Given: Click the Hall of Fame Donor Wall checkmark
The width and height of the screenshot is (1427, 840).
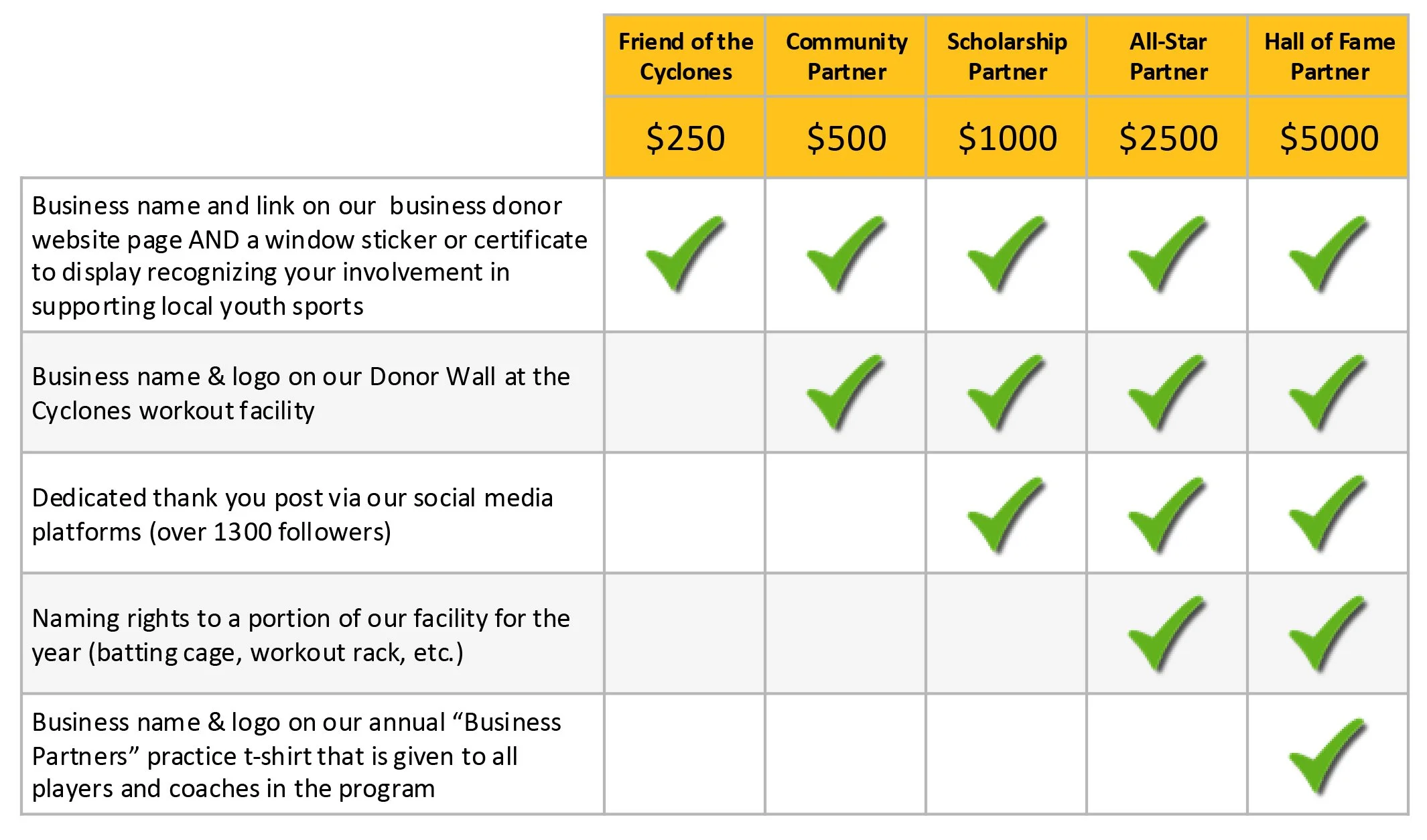Looking at the screenshot, I should pos(1328,393).
